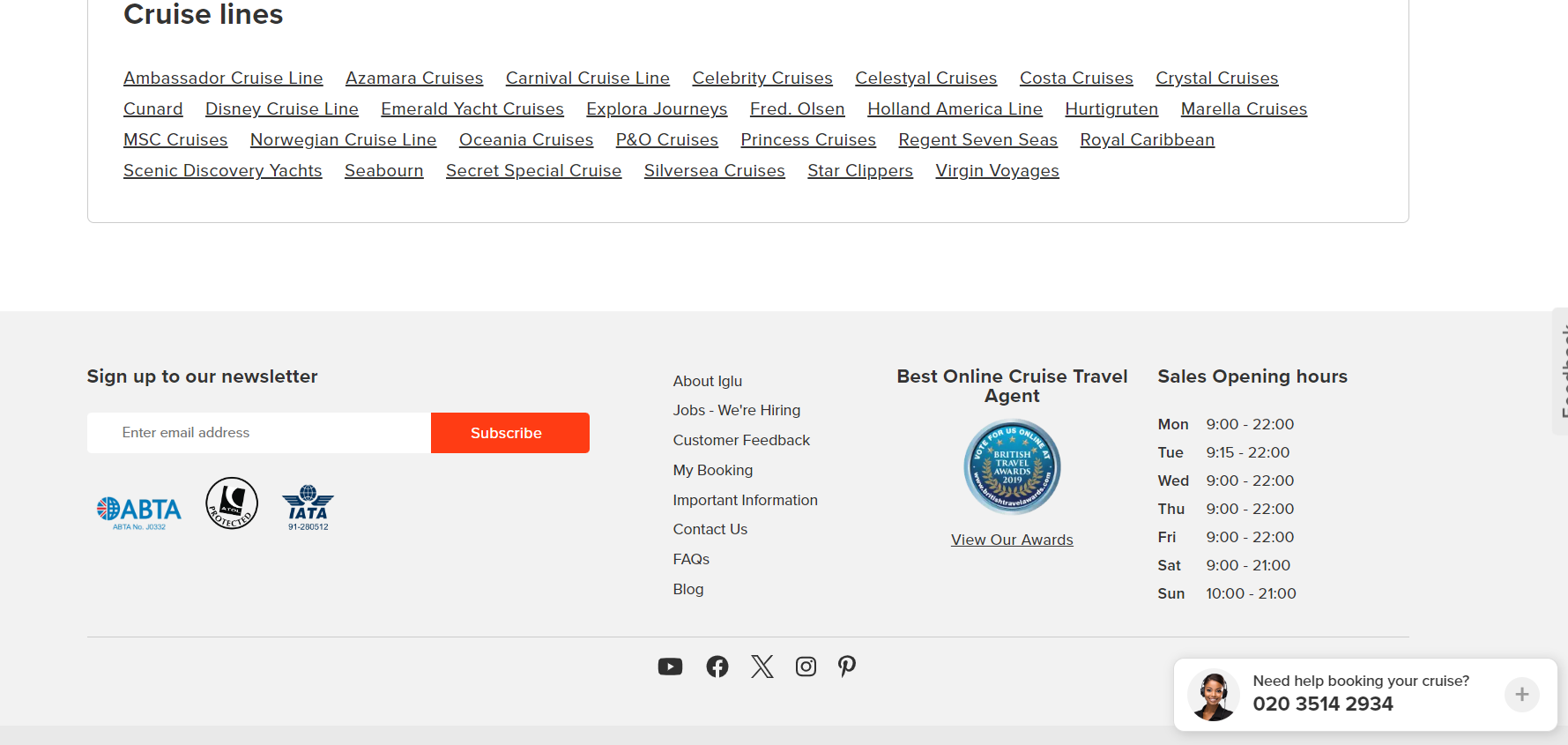Open Virgin Voyages link
Viewport: 1568px width, 745px height.
[997, 170]
